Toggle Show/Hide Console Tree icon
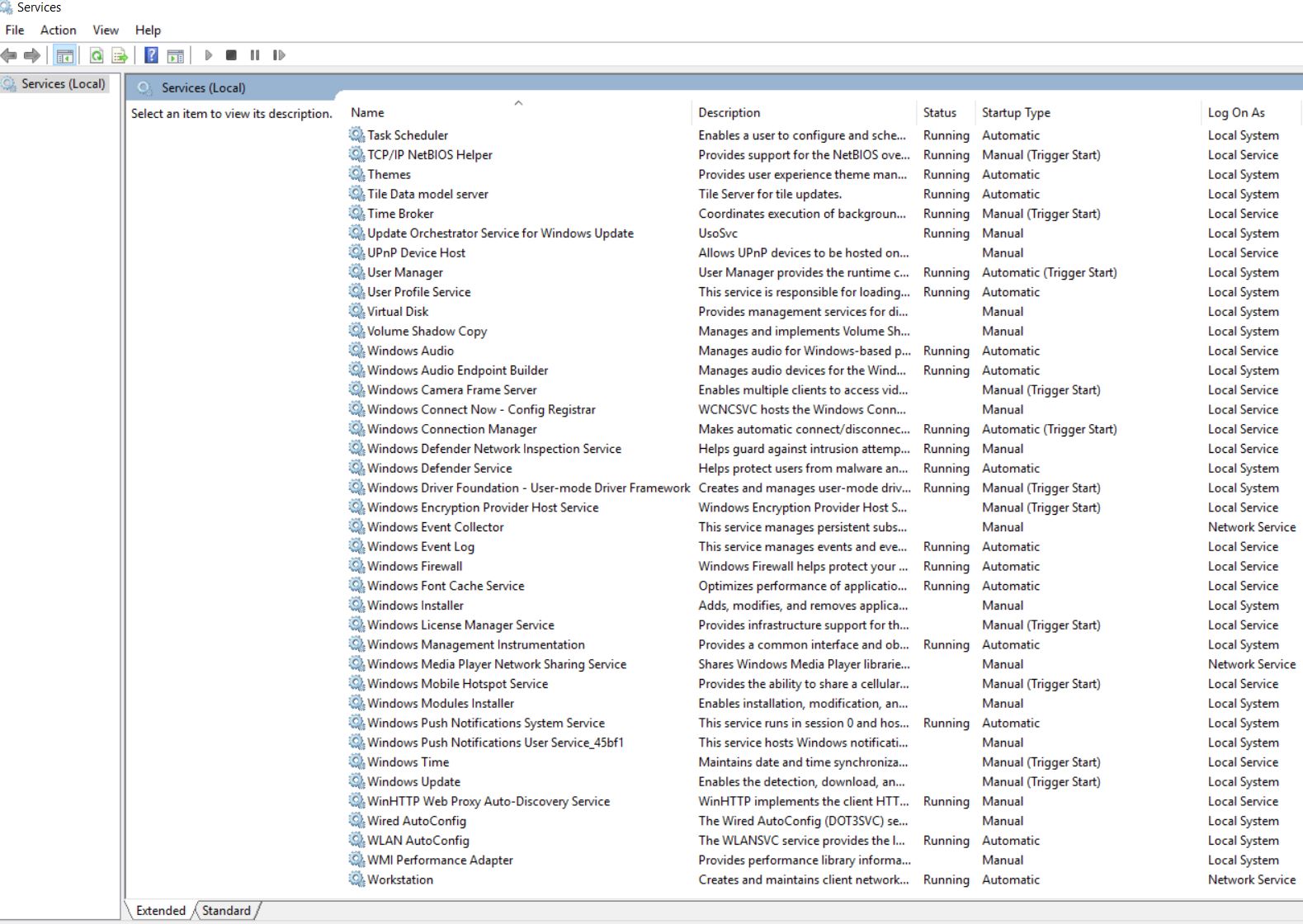 (65, 55)
